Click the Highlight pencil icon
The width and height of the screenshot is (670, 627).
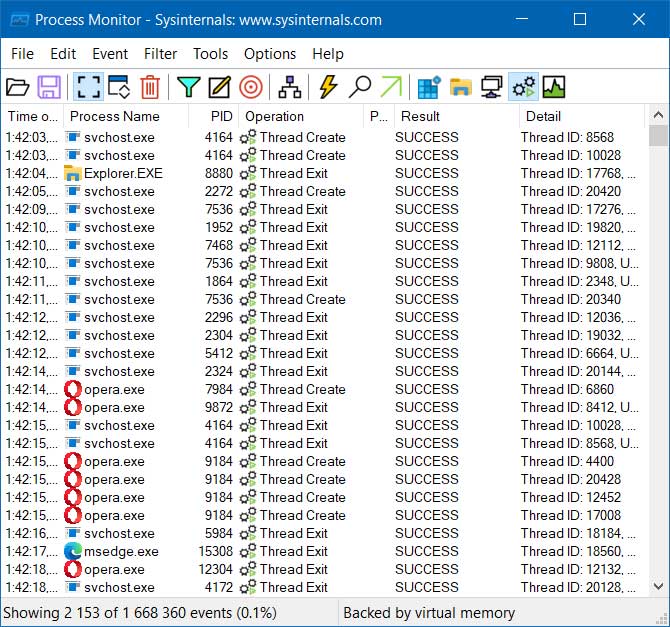tap(220, 87)
